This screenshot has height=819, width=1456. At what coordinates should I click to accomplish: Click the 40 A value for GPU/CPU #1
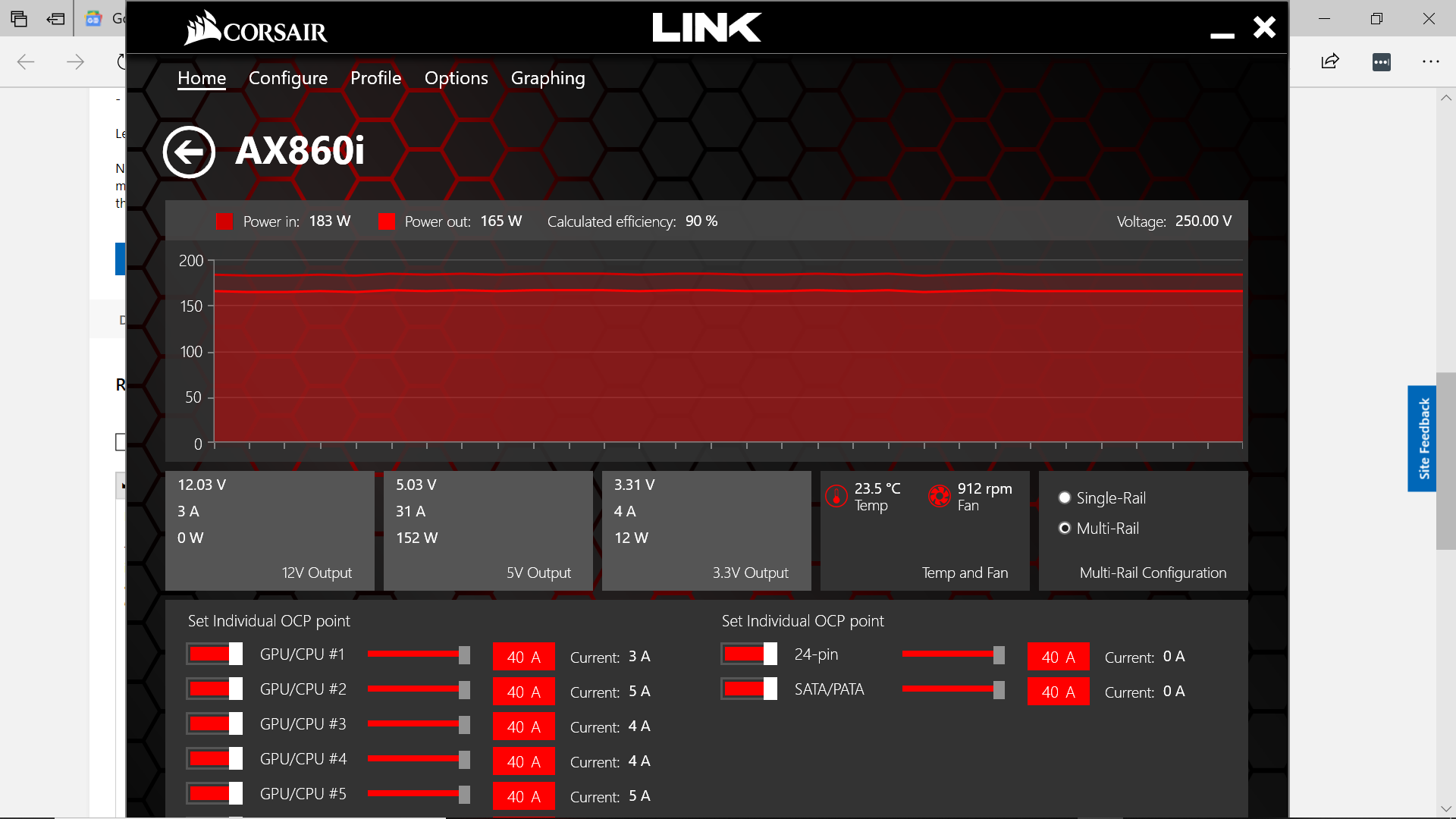click(x=524, y=657)
